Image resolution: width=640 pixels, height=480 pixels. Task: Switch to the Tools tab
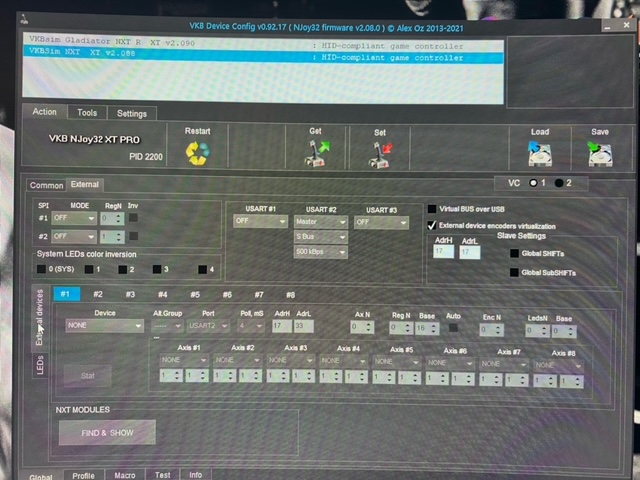[x=87, y=113]
